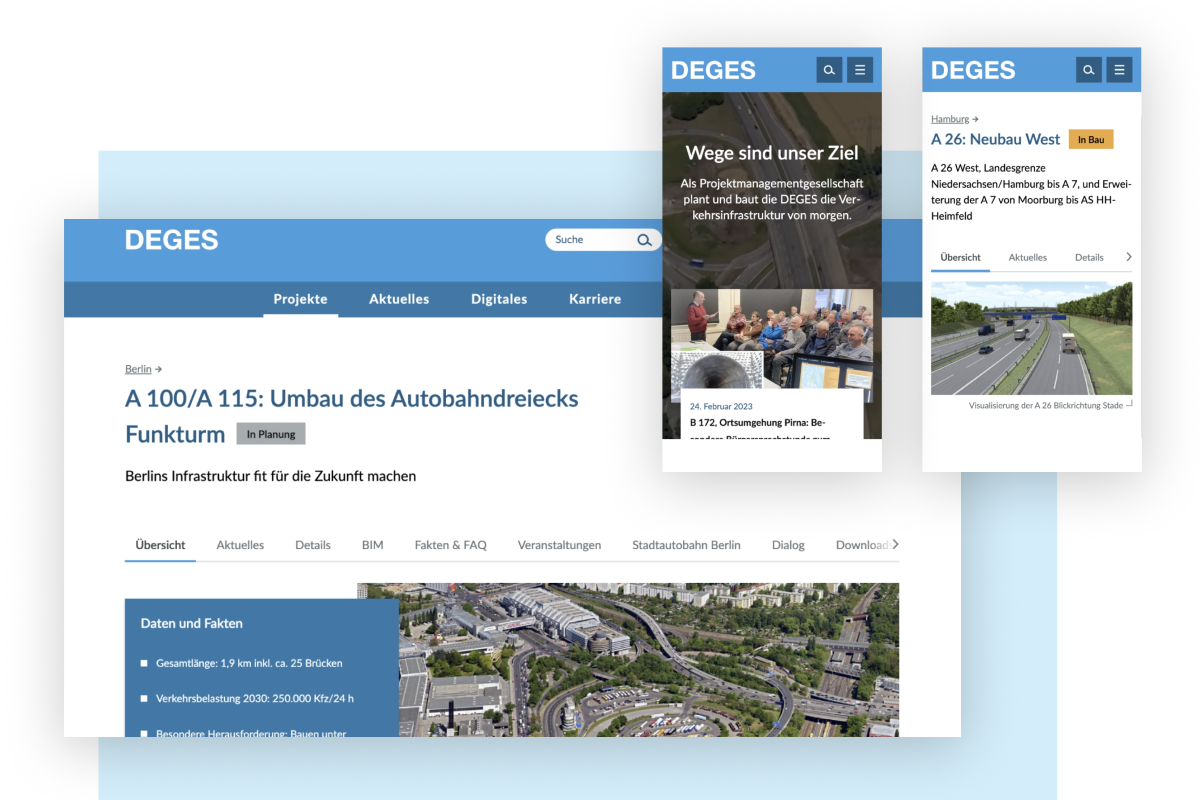Image resolution: width=1200 pixels, height=800 pixels.
Task: Switch to the BIM tab
Action: pos(372,545)
